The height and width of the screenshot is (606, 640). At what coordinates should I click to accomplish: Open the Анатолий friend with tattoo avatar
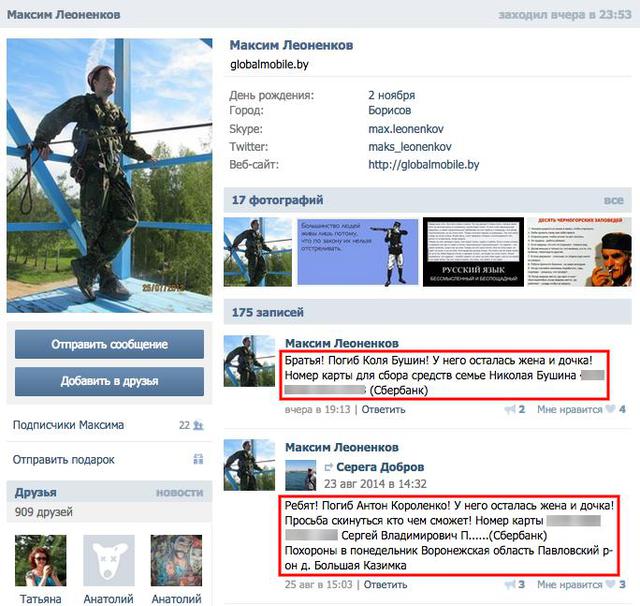pos(176,560)
